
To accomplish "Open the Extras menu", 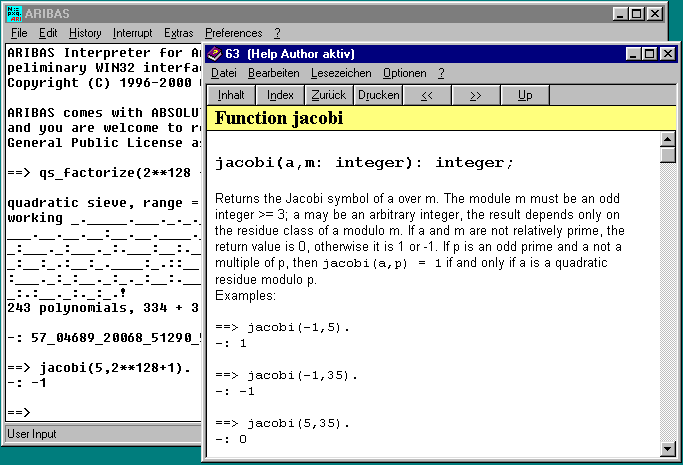I will (179, 33).
